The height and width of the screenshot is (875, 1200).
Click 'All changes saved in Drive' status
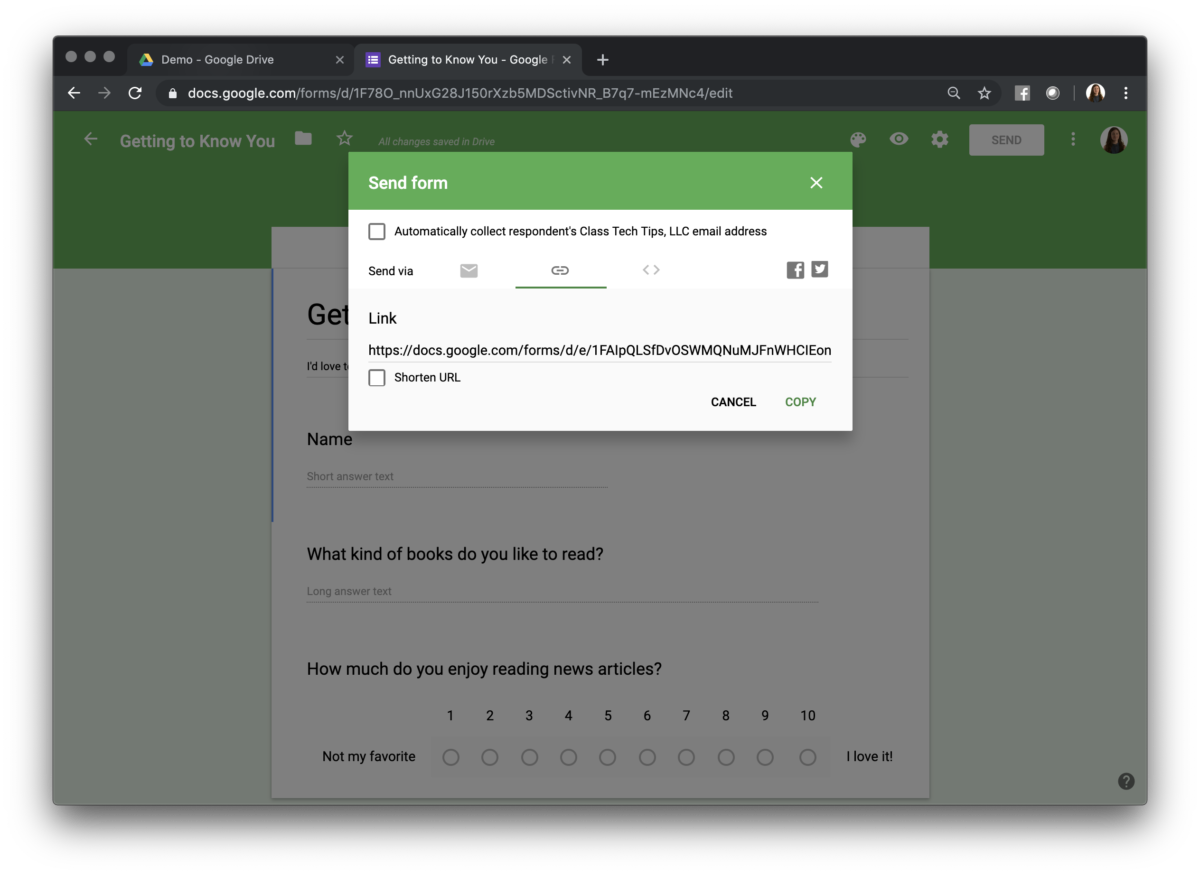coord(436,142)
